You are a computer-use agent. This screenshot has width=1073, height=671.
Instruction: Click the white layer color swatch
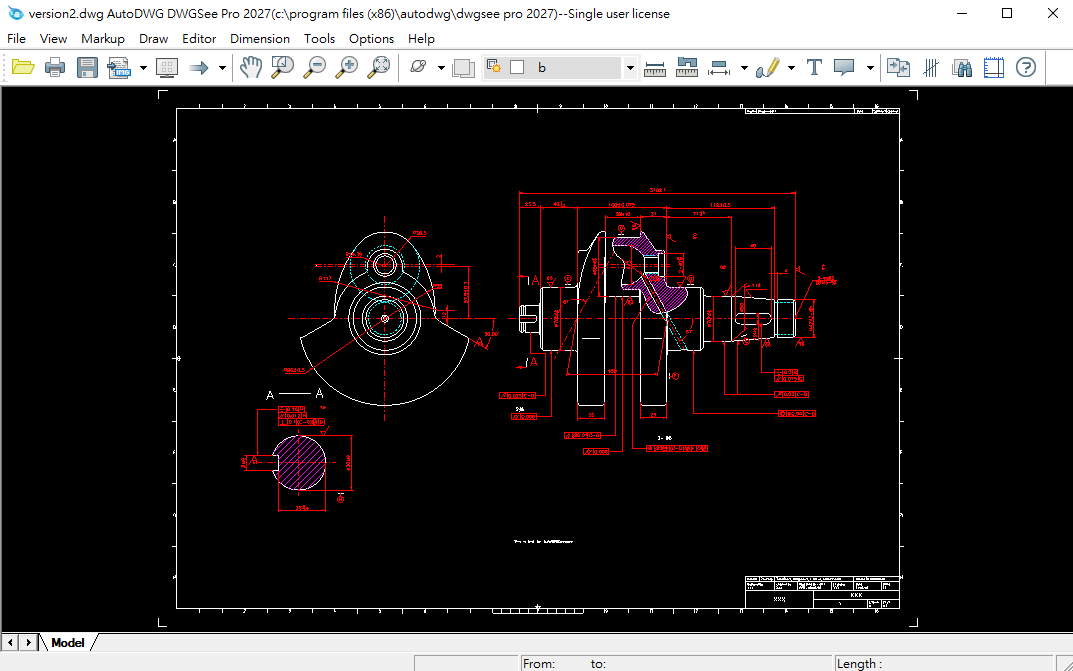coord(517,68)
